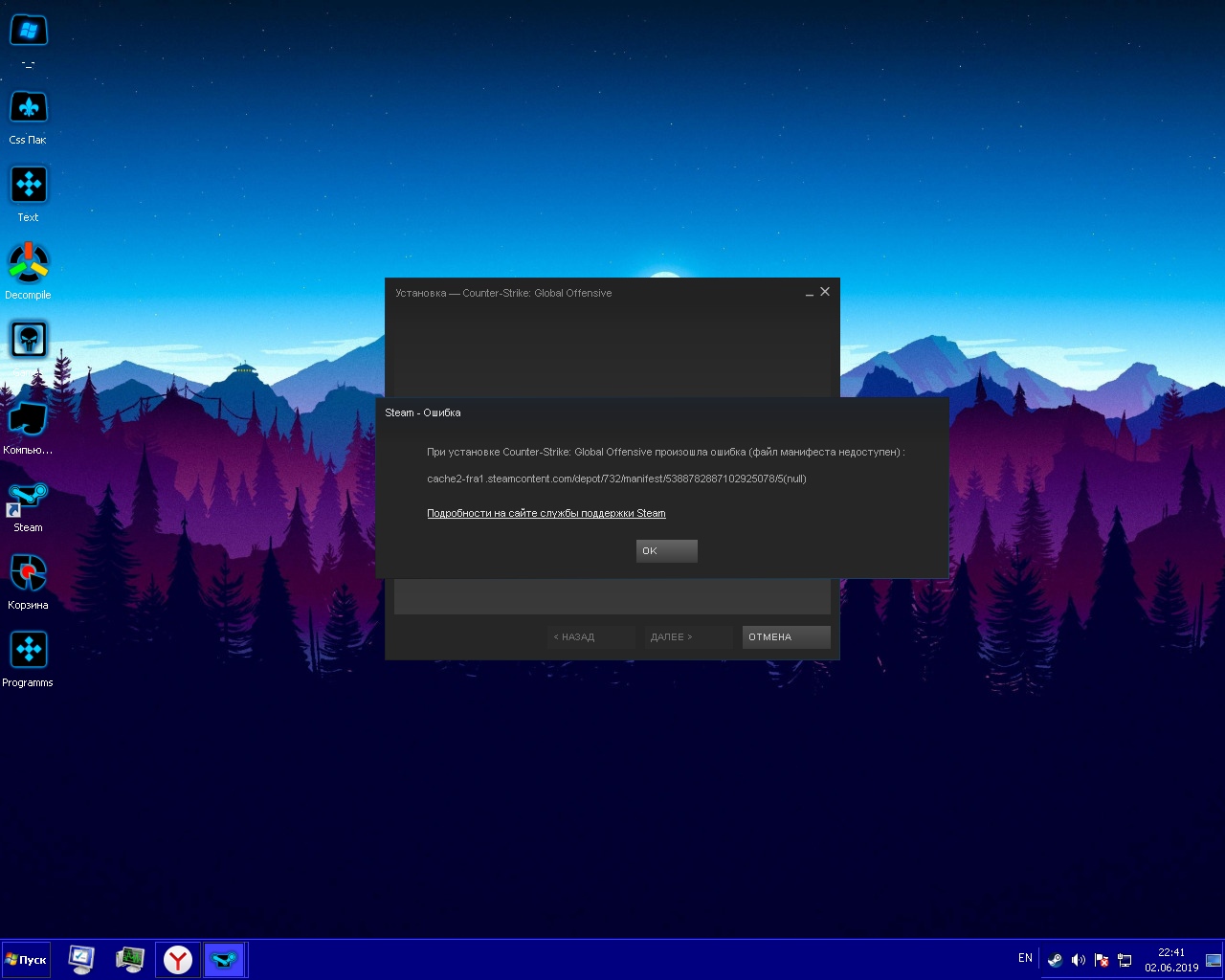Image resolution: width=1225 pixels, height=980 pixels.
Task: Click the EN language indicator
Action: click(1025, 958)
